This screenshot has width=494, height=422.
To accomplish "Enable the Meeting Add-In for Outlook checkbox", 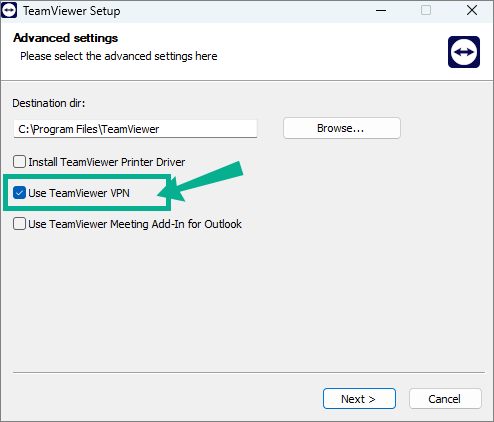I will tap(19, 223).
